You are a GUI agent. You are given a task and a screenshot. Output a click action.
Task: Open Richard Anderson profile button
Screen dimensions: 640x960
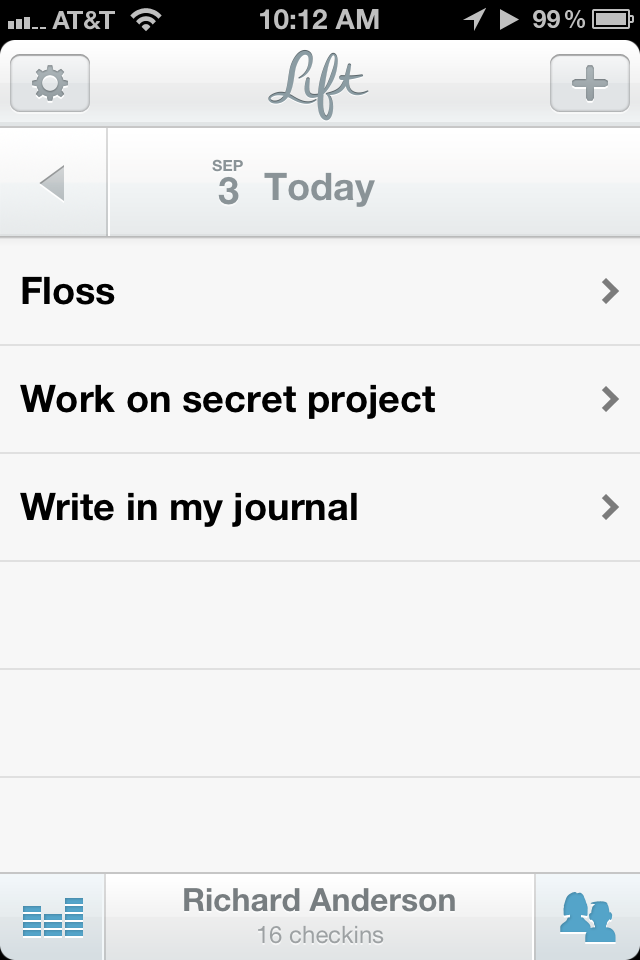[320, 917]
